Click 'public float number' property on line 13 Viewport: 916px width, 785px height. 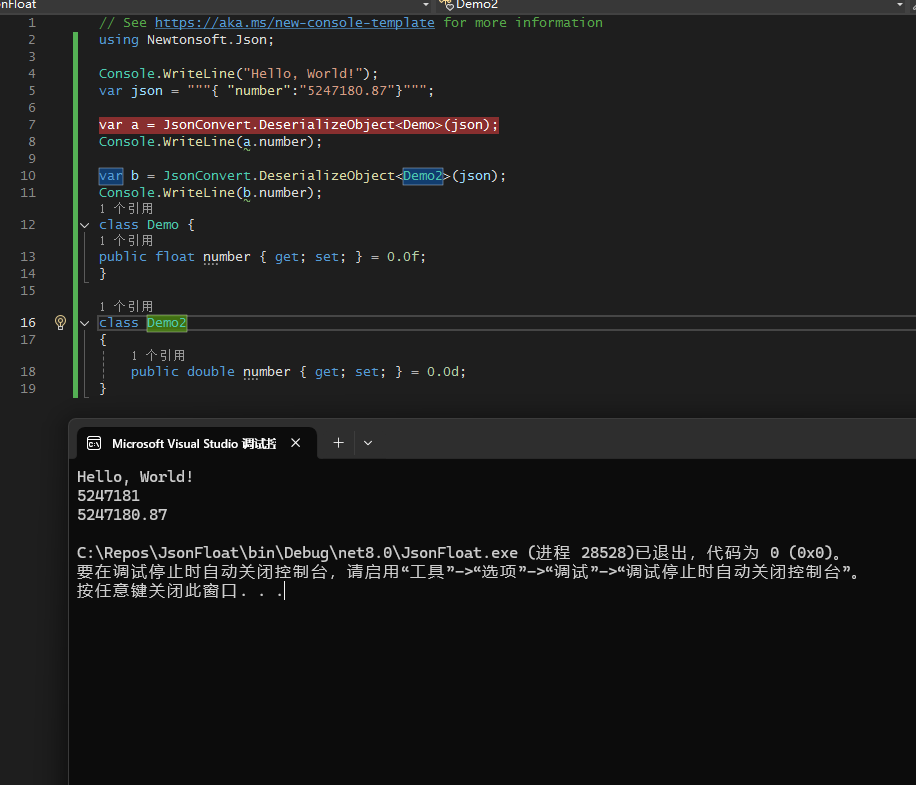tap(174, 257)
